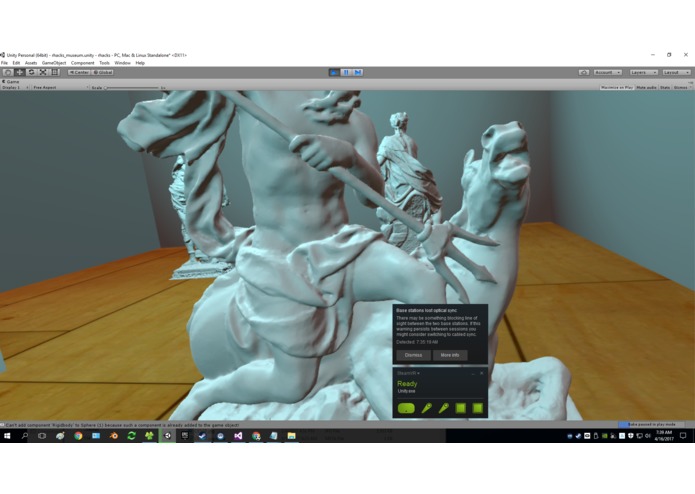Click the second SteamVR base station icon
This screenshot has height=494, width=695.
(x=477, y=408)
